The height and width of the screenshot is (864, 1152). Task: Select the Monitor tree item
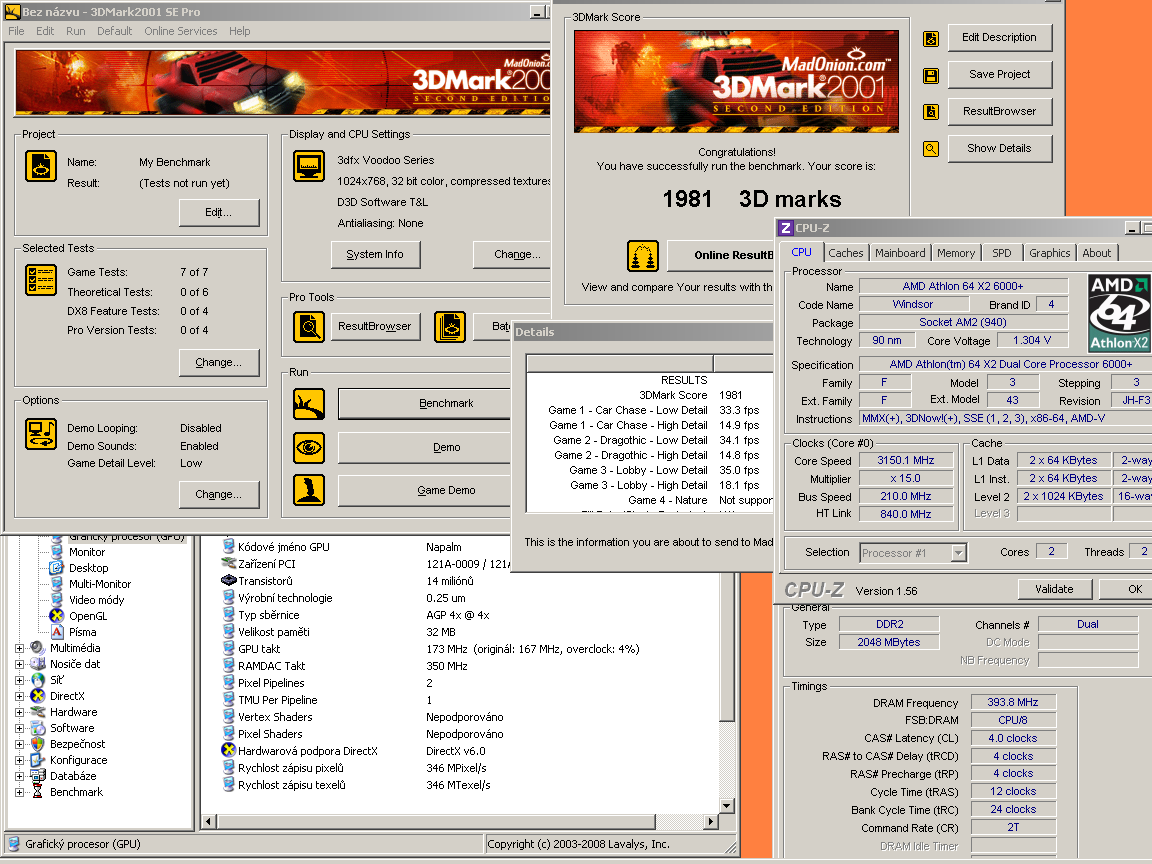click(x=87, y=552)
